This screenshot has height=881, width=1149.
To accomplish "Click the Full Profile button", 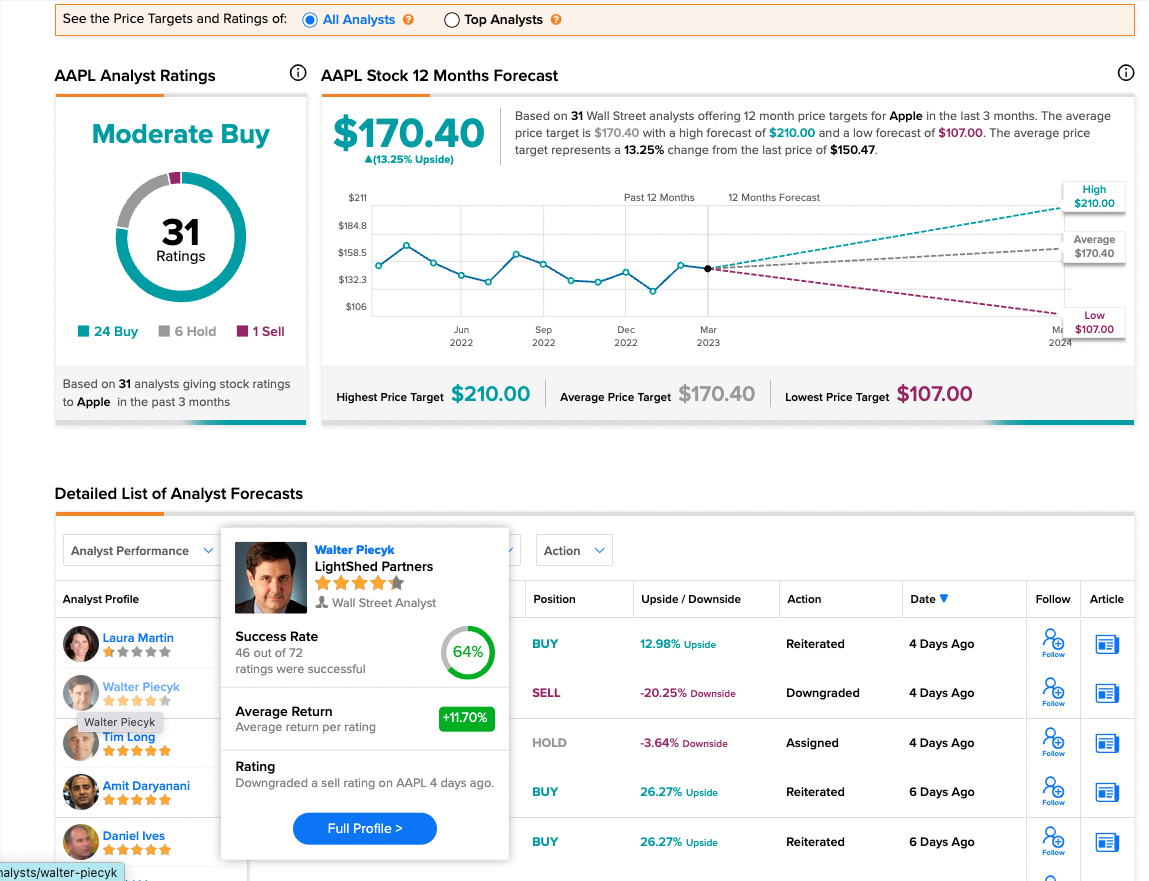I will (x=365, y=828).
